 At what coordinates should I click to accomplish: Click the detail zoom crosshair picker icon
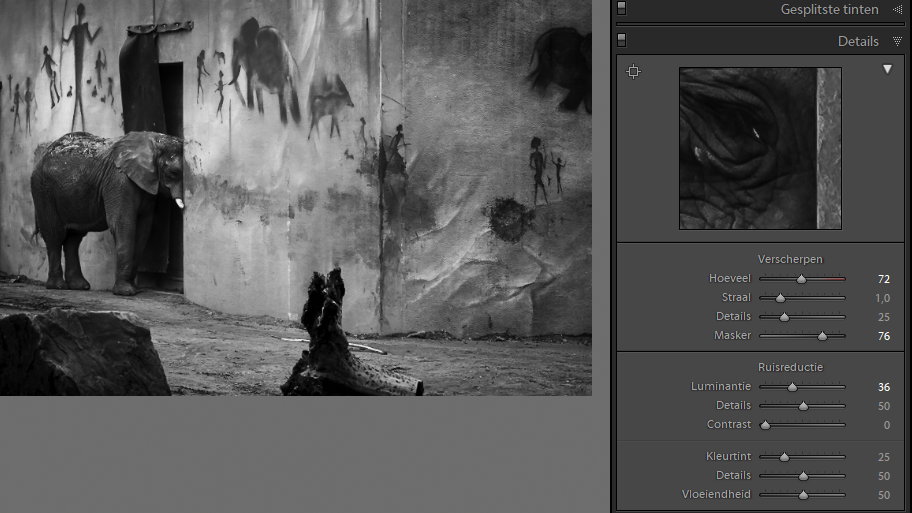pyautogui.click(x=633, y=71)
